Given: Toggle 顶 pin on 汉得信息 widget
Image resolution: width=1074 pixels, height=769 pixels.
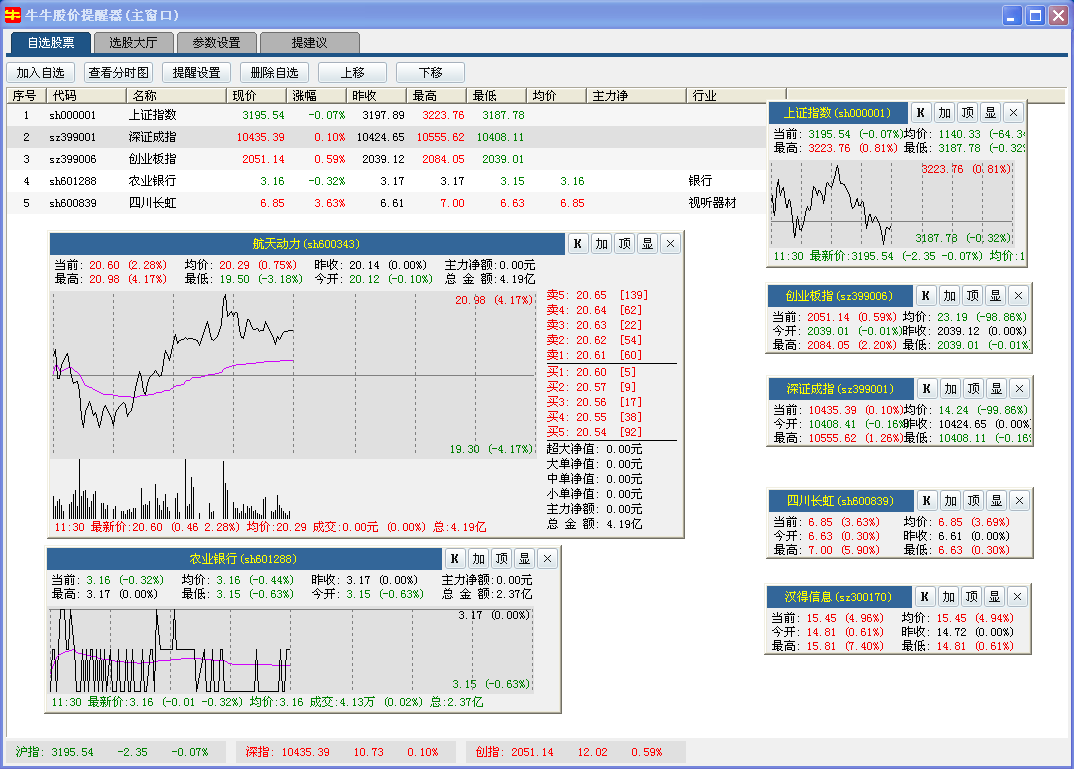Looking at the screenshot, I should [972, 597].
